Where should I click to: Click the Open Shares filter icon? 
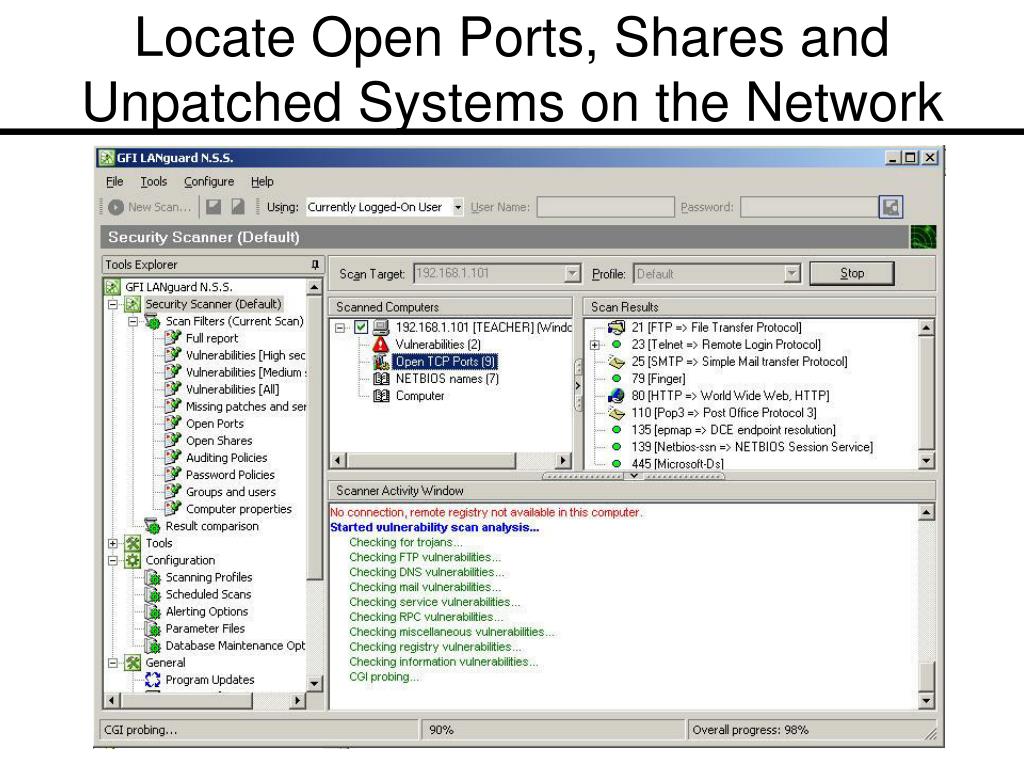173,440
